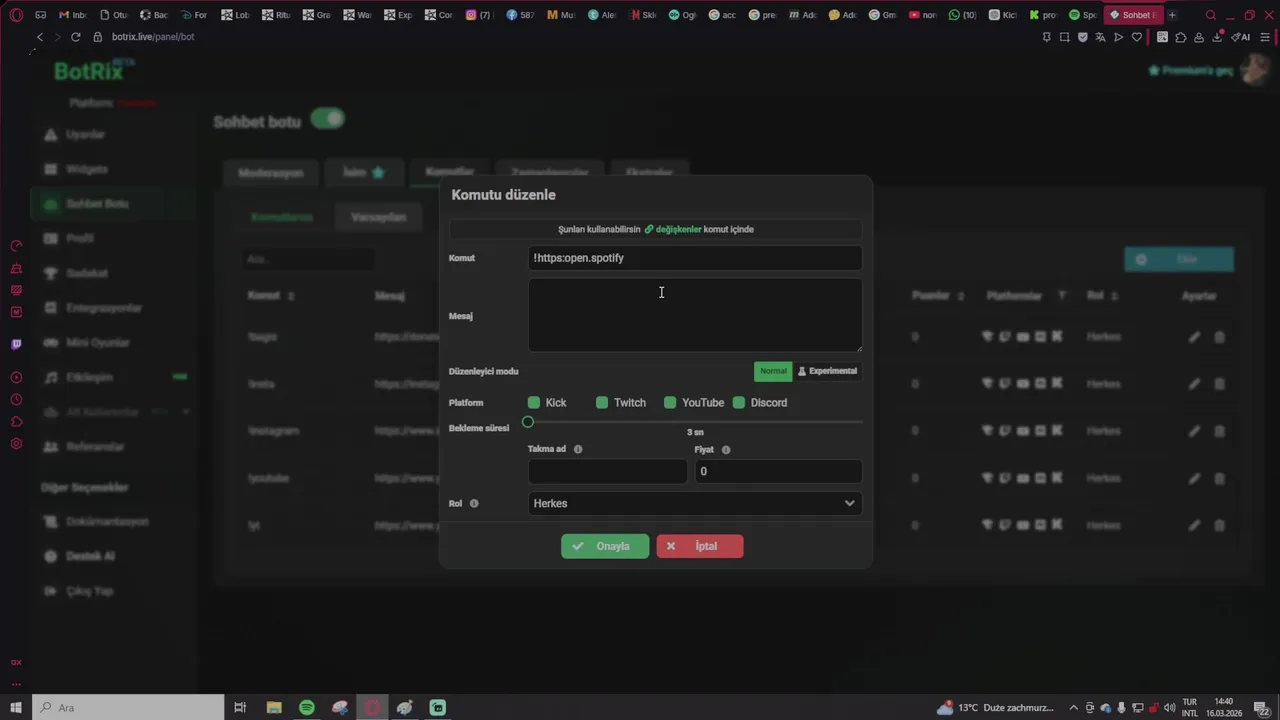The height and width of the screenshot is (720, 1280).
Task: Switch to Experimental editor mode
Action: coord(827,371)
